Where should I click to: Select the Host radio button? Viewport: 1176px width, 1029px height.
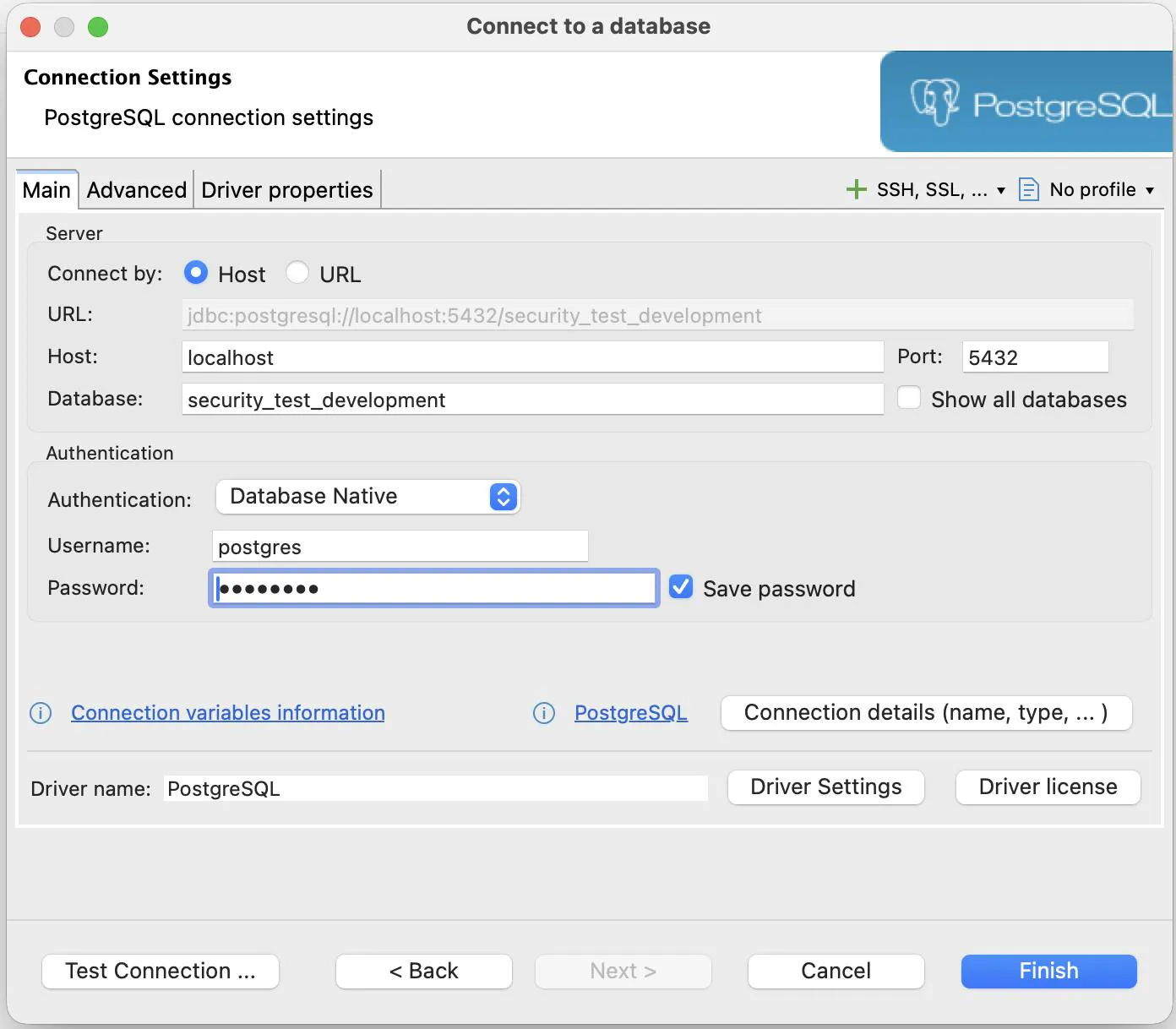coord(196,273)
